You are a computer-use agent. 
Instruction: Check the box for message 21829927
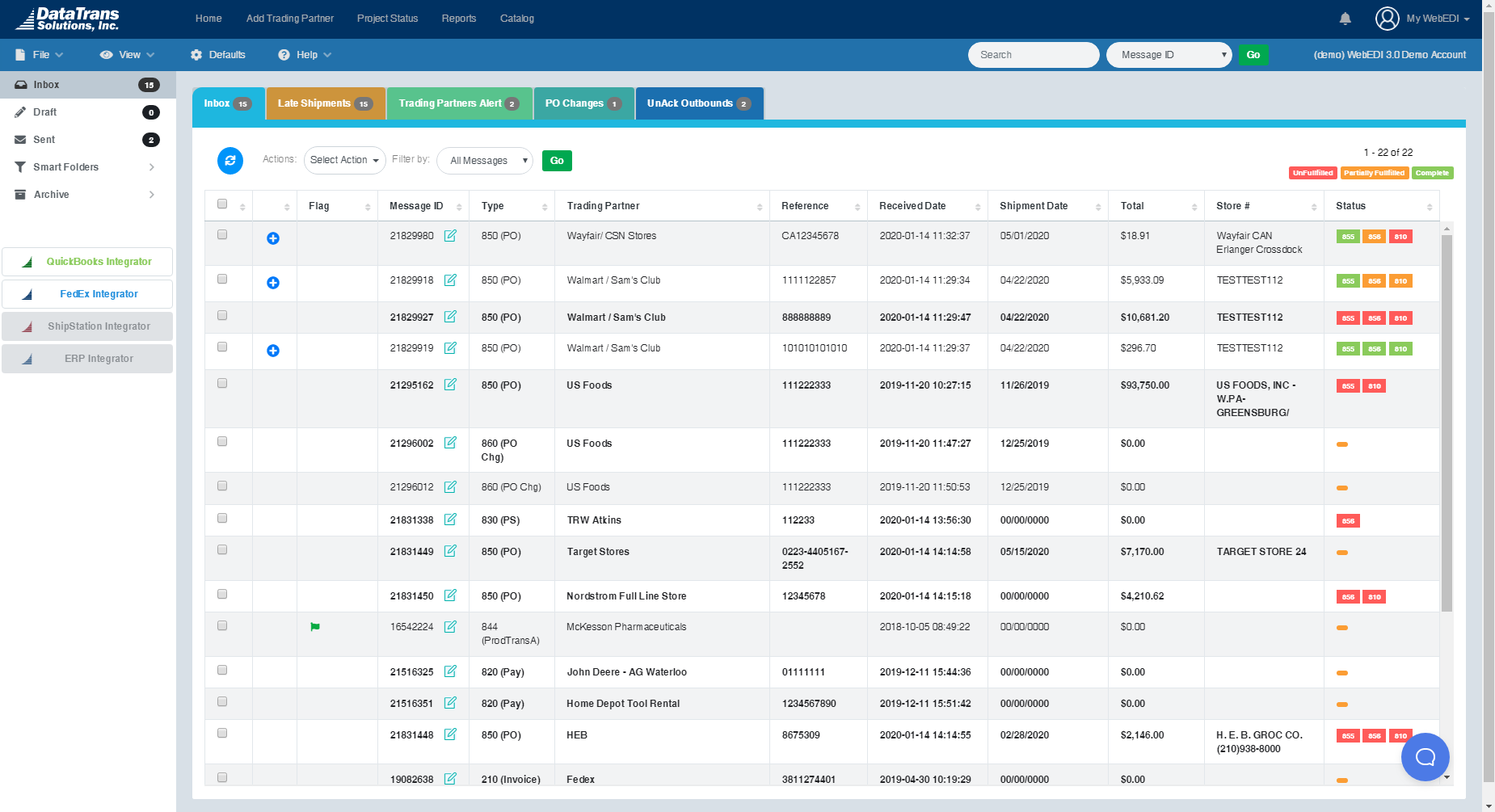pyautogui.click(x=222, y=316)
